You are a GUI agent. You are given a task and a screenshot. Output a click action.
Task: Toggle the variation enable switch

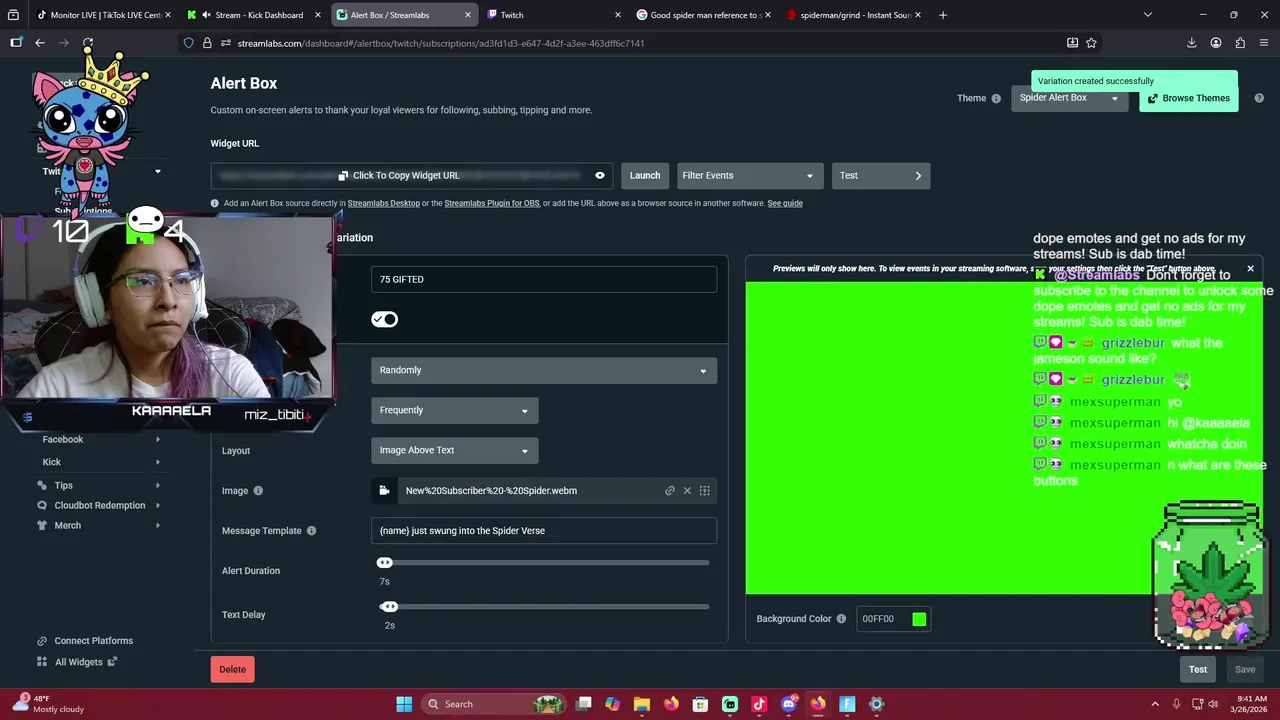coord(385,319)
